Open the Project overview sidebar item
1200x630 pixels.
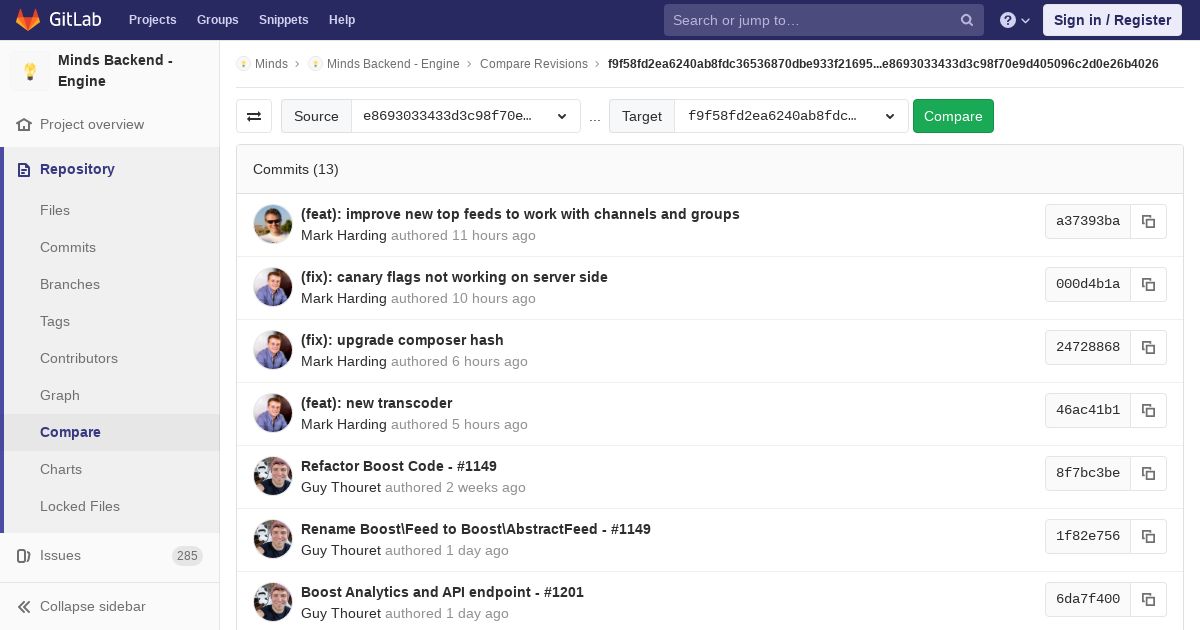91,124
